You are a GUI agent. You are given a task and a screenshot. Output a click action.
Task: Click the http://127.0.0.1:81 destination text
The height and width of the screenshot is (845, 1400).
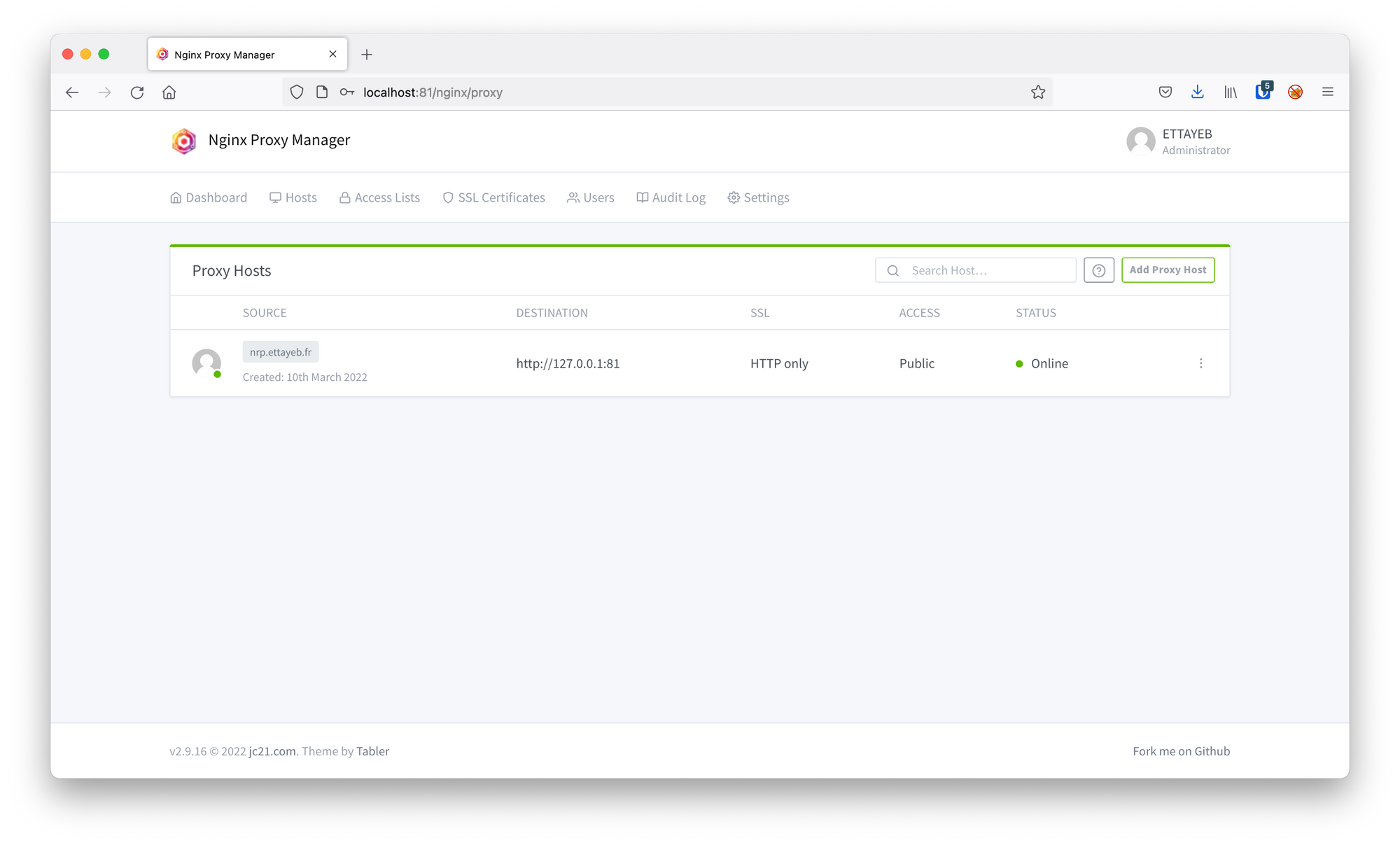(x=568, y=363)
